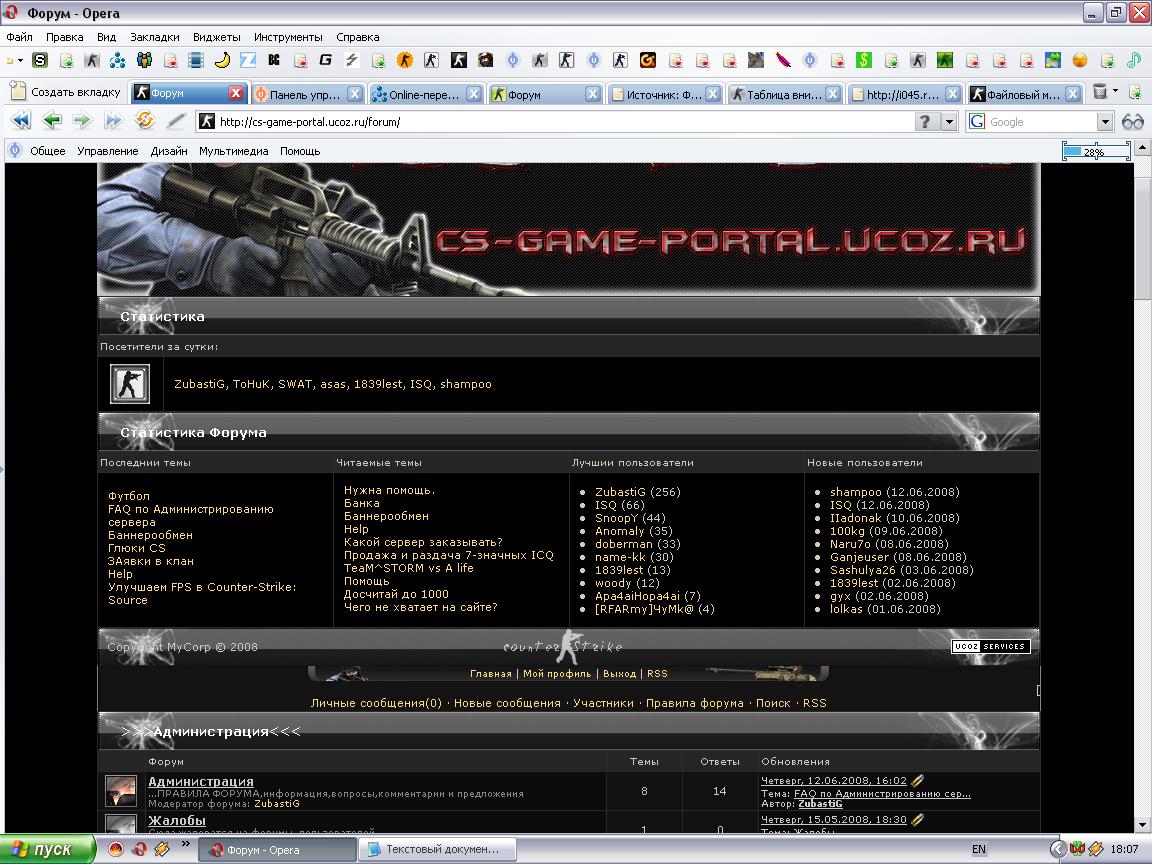Open the Файл menu
Screen dimensions: 1152x864
19,37
